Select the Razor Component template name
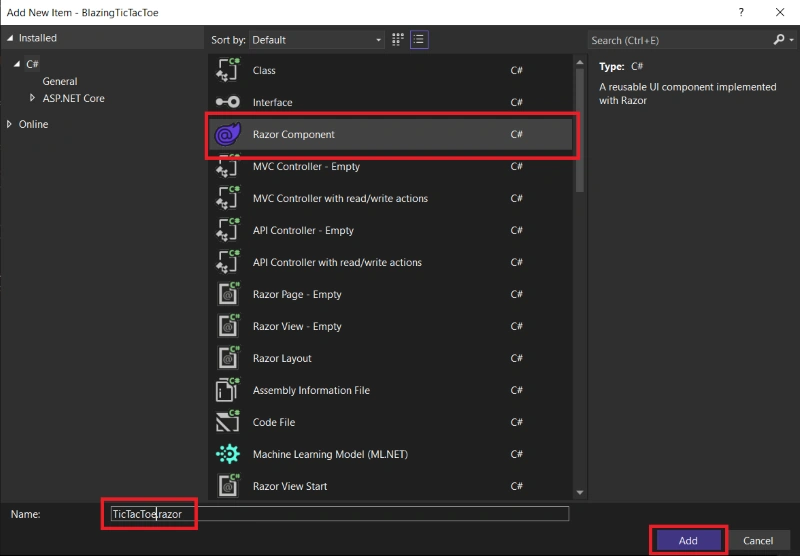 [x=294, y=134]
